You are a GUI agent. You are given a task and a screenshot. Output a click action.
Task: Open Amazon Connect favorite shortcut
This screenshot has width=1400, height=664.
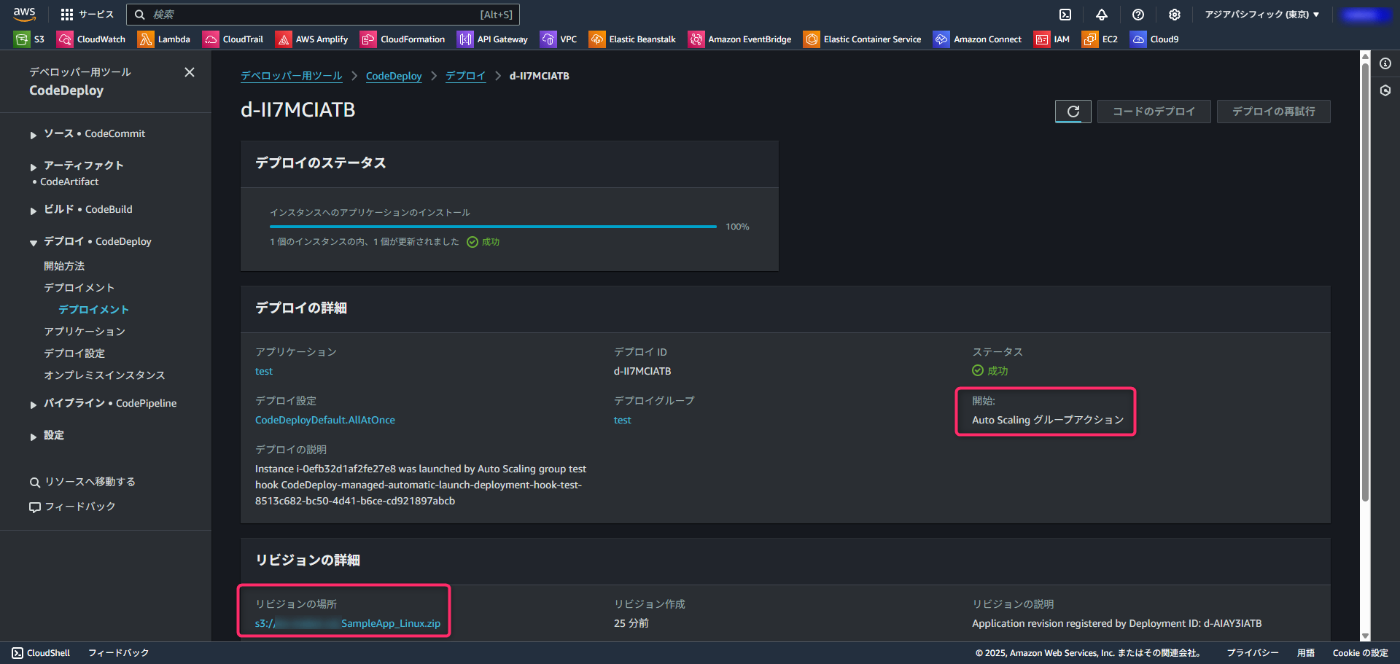(x=978, y=39)
